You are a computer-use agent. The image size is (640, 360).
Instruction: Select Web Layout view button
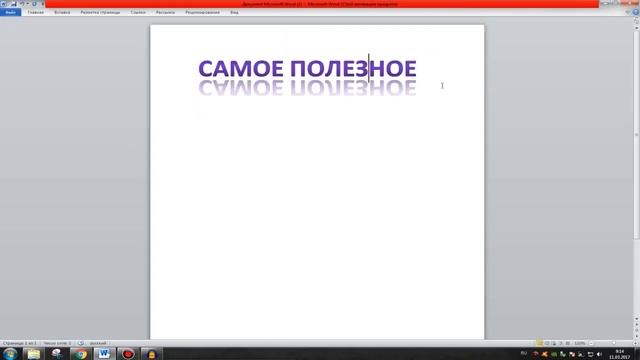click(x=554, y=343)
